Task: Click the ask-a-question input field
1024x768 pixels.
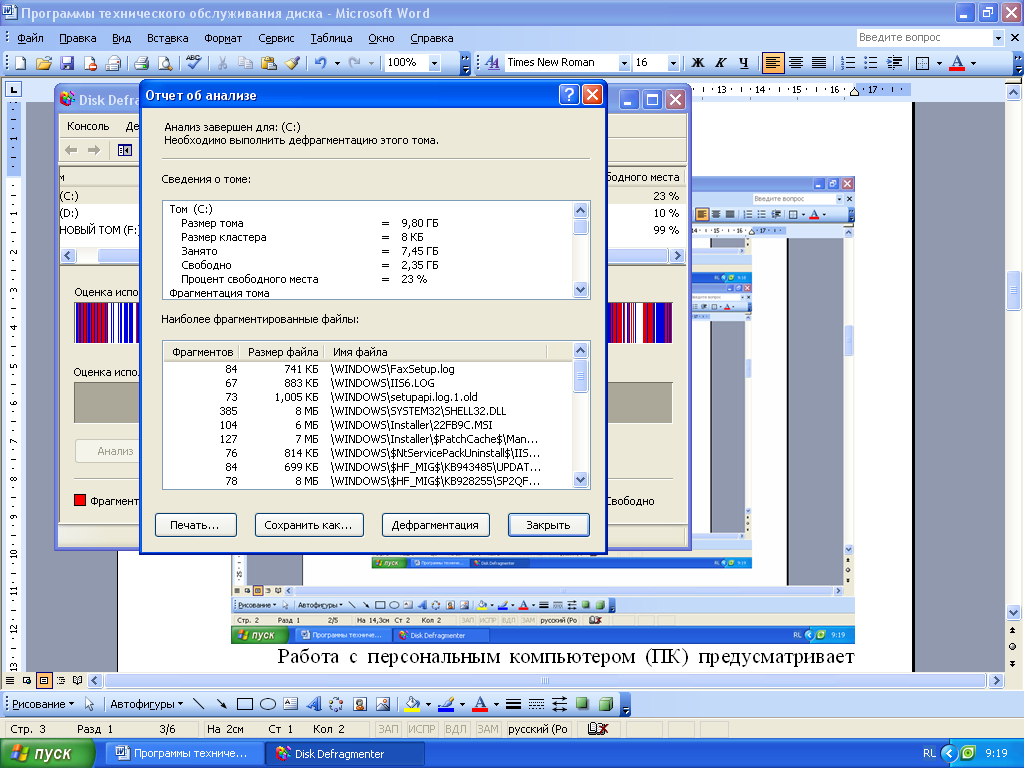Action: pyautogui.click(x=923, y=38)
